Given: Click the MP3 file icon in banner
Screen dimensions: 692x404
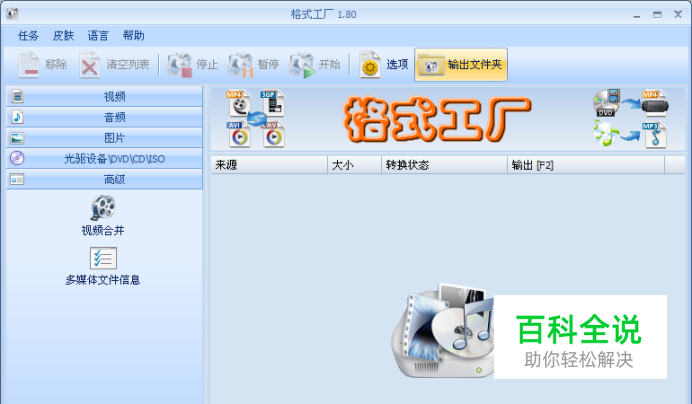Looking at the screenshot, I should pyautogui.click(x=654, y=135).
